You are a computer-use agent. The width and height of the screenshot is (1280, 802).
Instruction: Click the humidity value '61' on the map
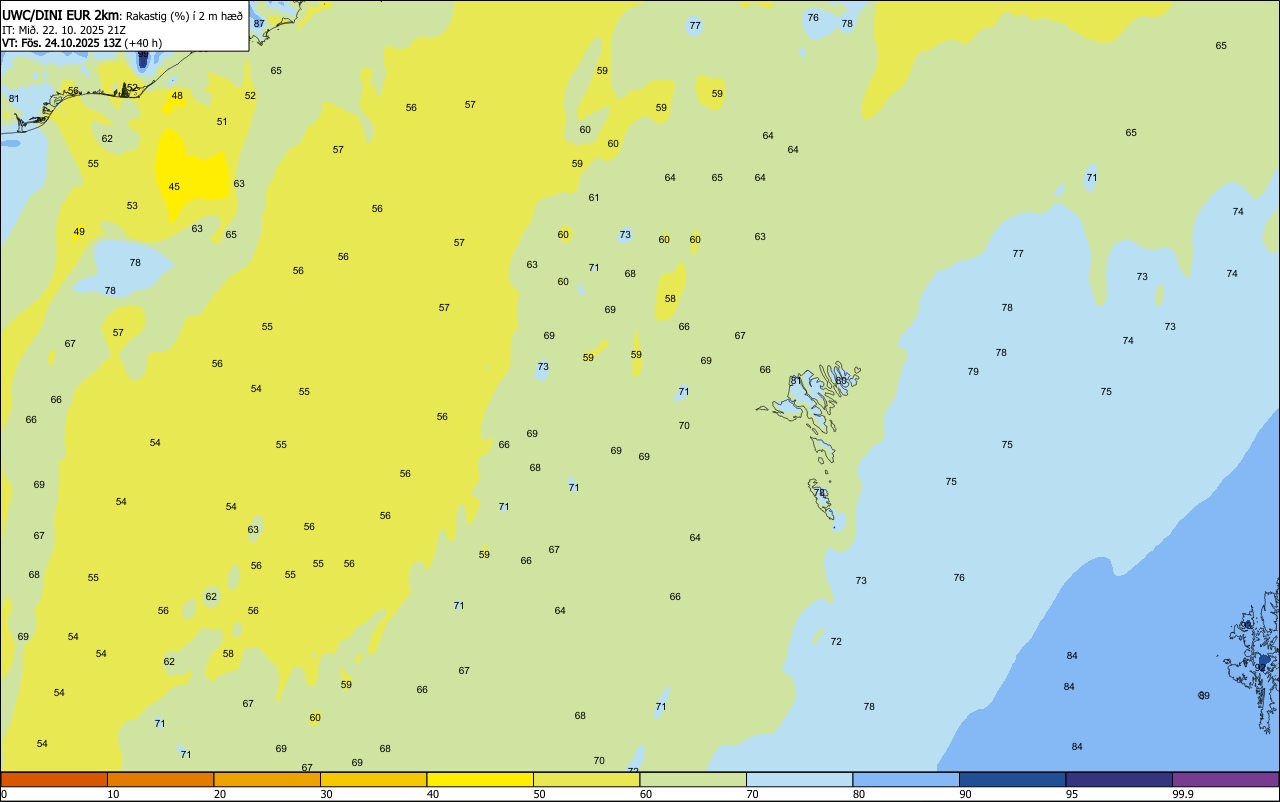594,198
